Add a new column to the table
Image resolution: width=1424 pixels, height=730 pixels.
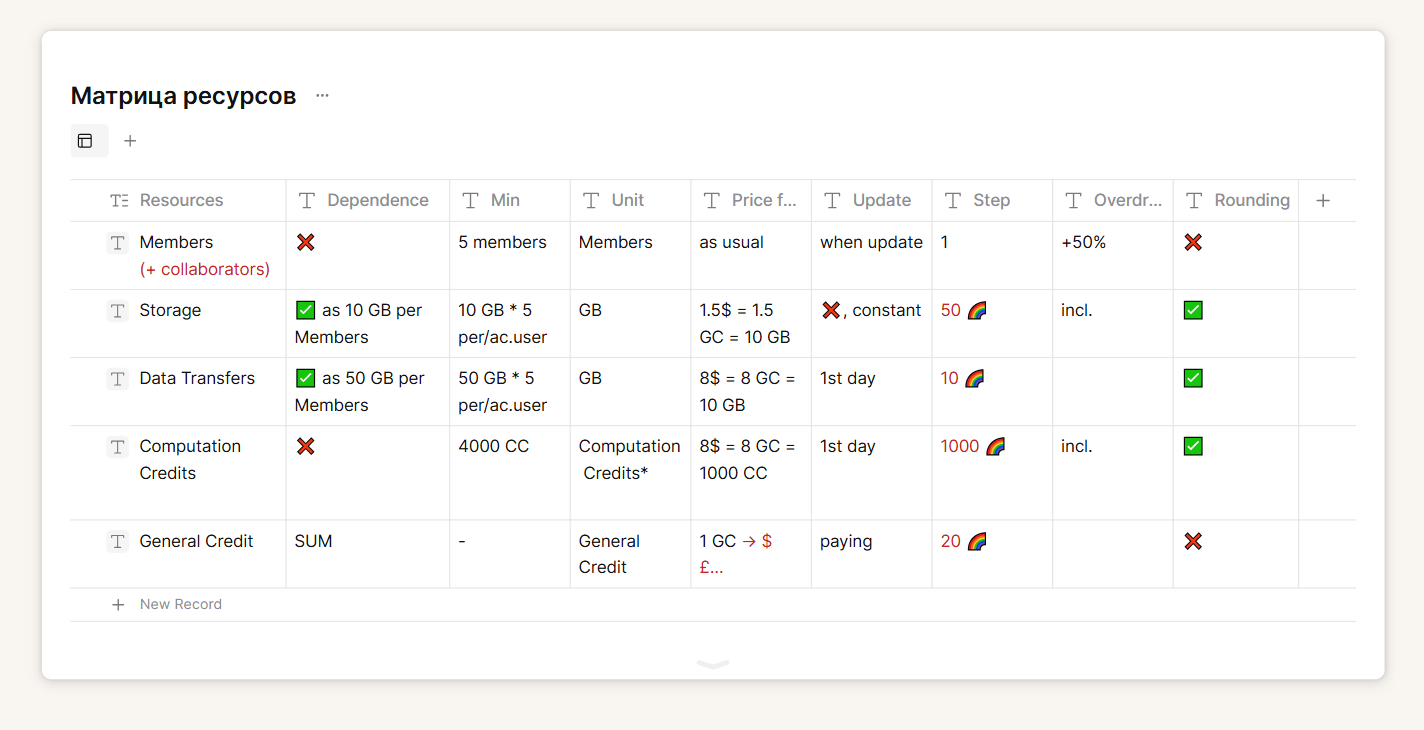pos(1322,201)
